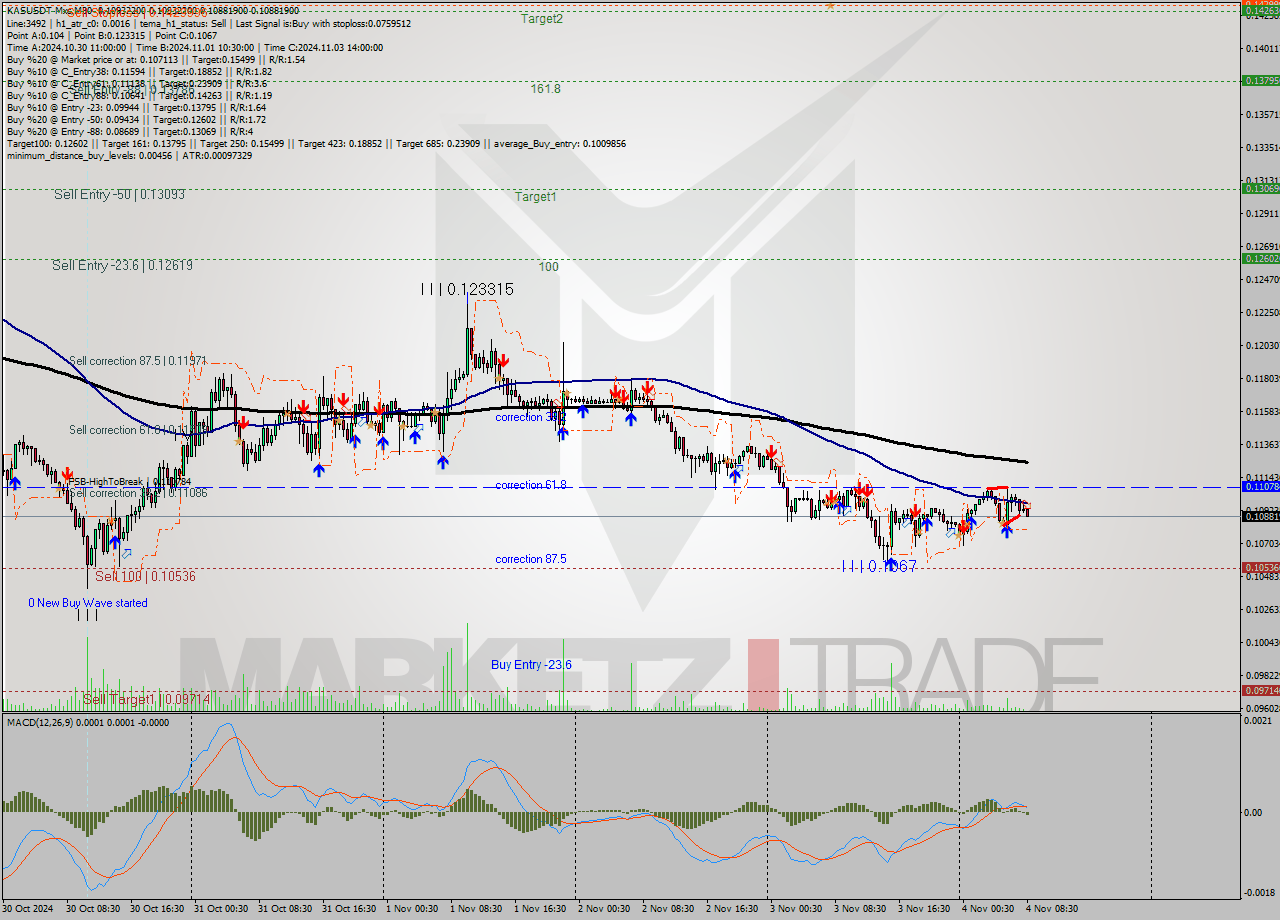The height and width of the screenshot is (920, 1280).
Task: Click the '4 Nov 08:30' time axis label
Action: [1050, 909]
